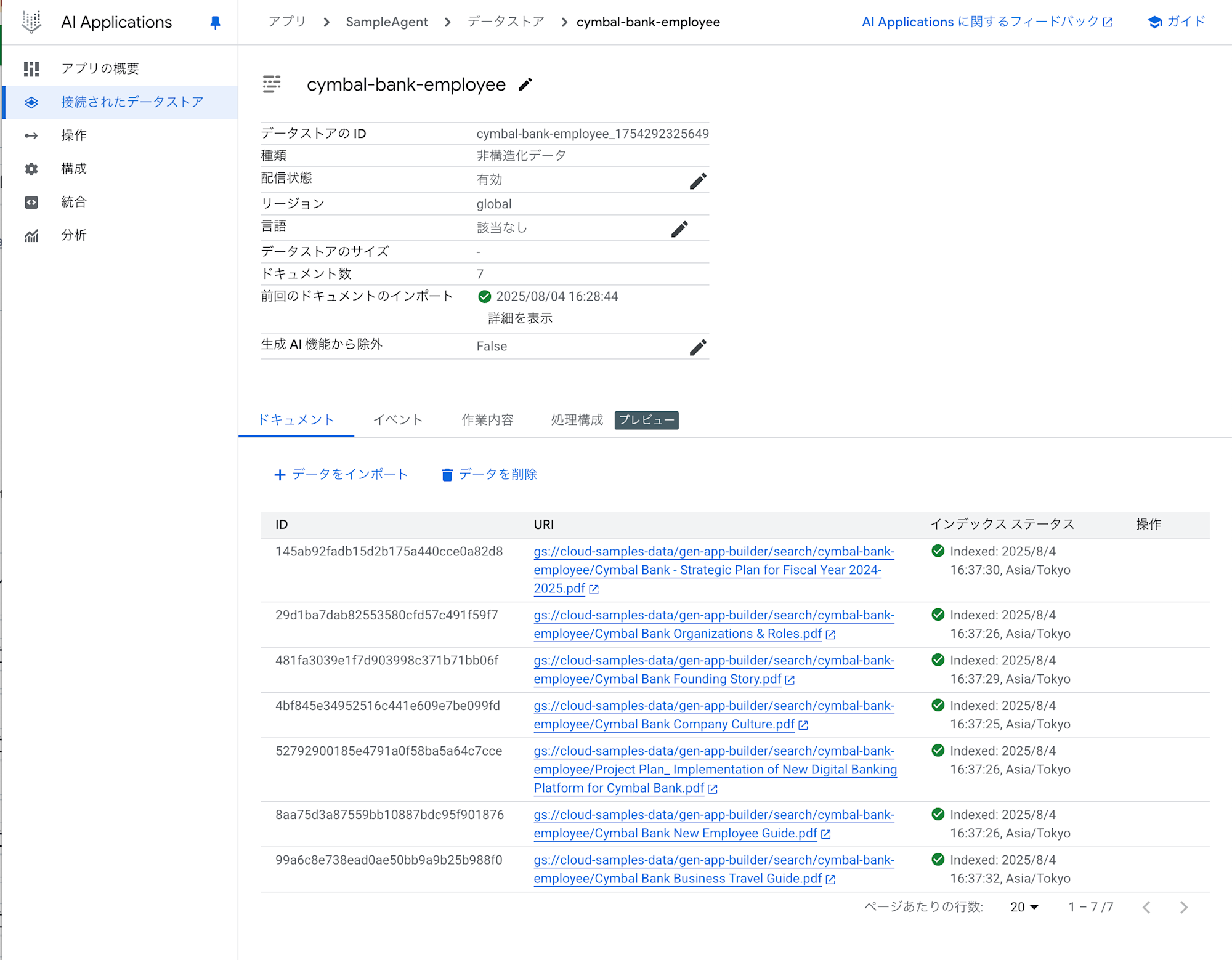The image size is (1232, 960).
Task: Click インデックス ステータス column header
Action: coord(1002,524)
